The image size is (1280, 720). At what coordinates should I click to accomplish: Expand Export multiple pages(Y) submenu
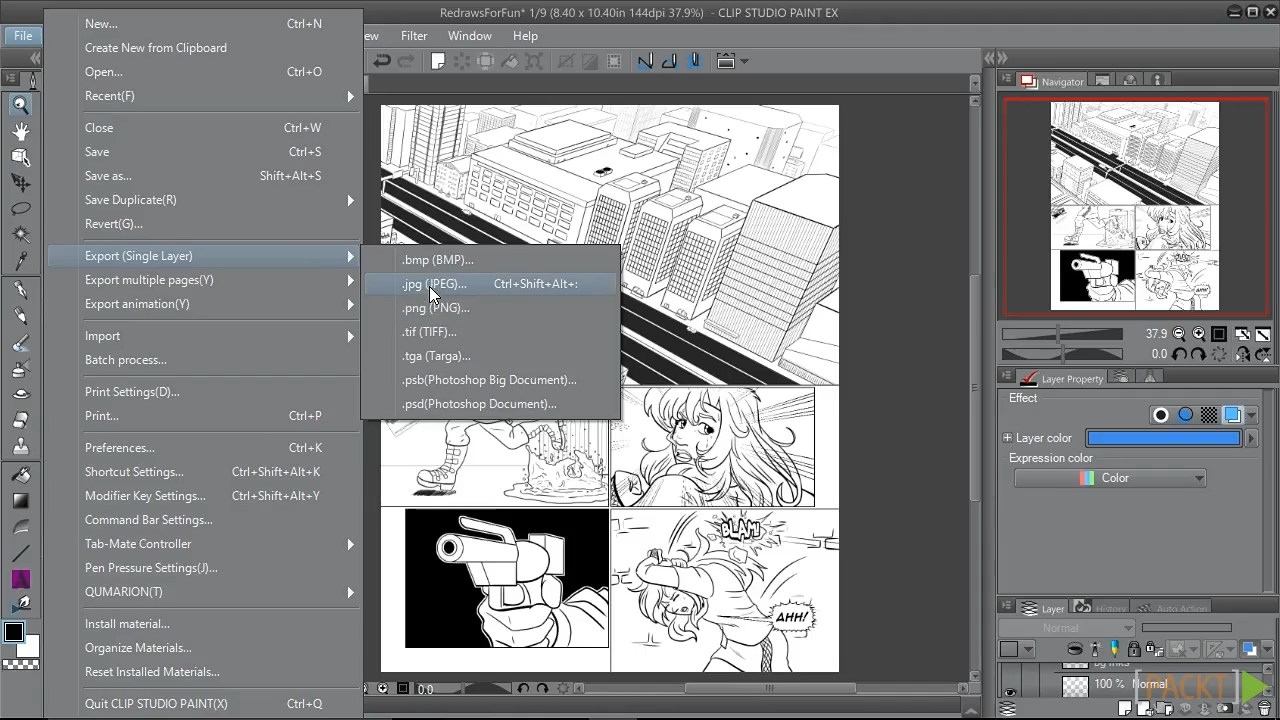pos(203,280)
